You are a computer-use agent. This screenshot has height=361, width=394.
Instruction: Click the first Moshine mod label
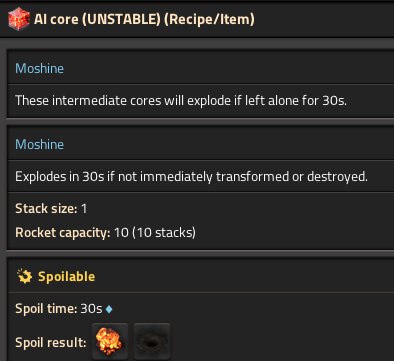[39, 68]
